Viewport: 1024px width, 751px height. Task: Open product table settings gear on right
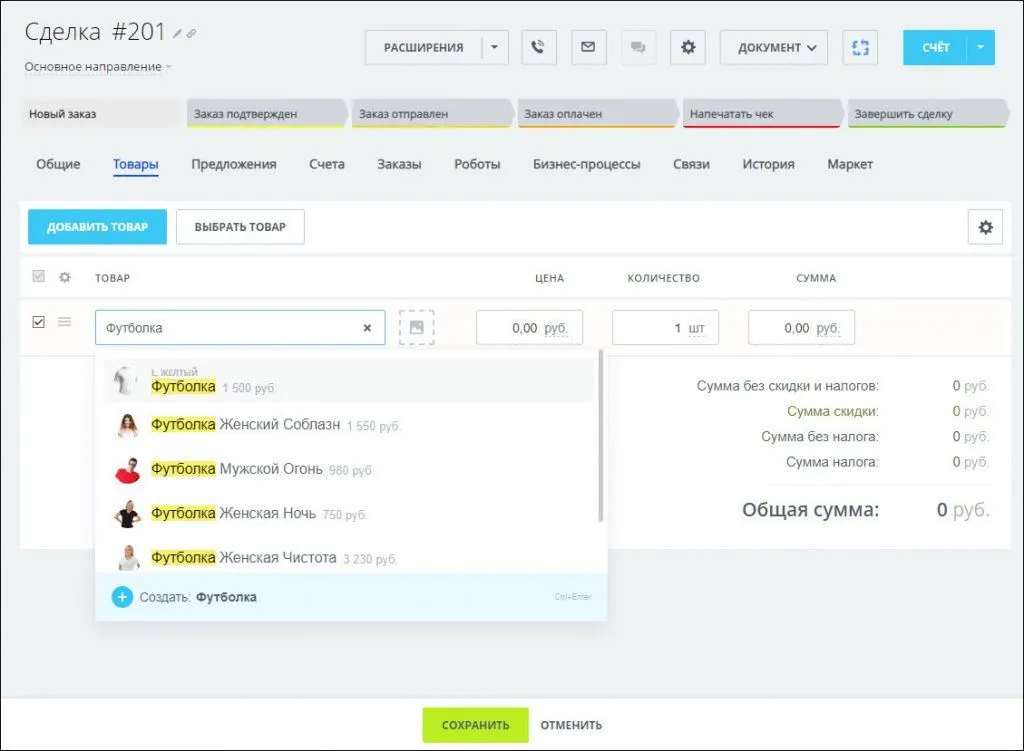click(x=984, y=227)
